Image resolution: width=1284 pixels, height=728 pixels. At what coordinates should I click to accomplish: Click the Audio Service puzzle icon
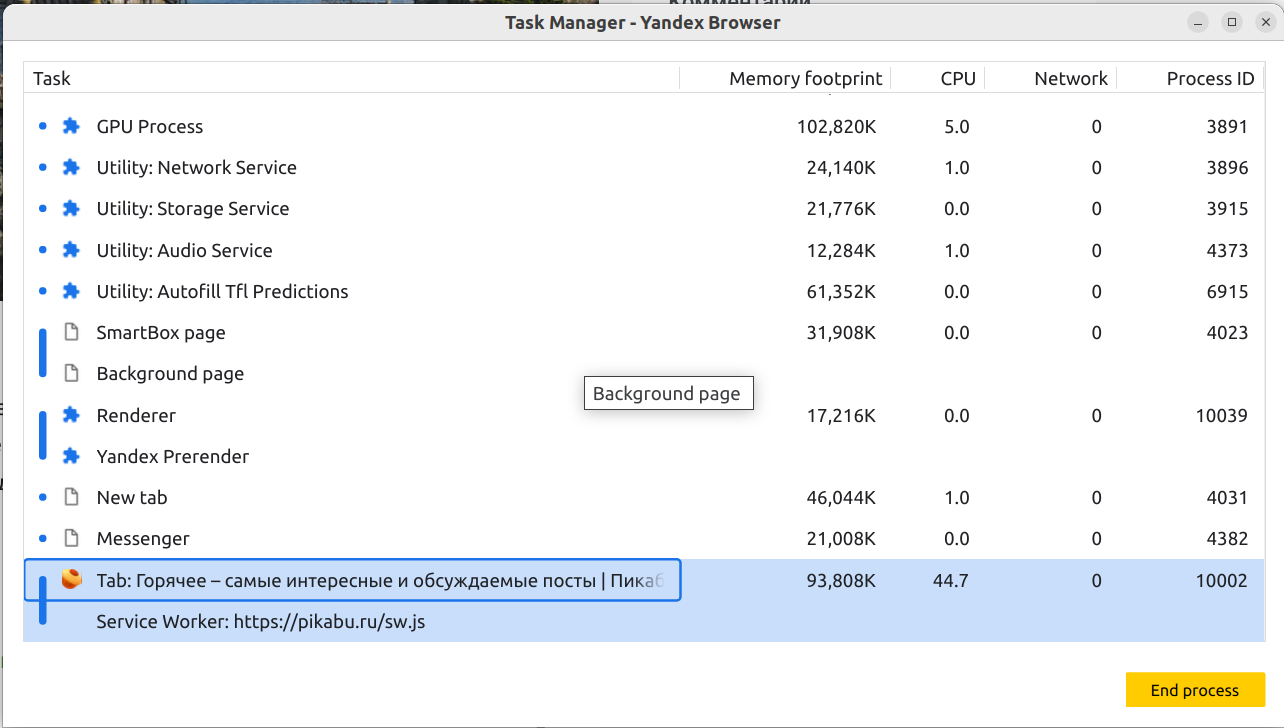[x=71, y=250]
